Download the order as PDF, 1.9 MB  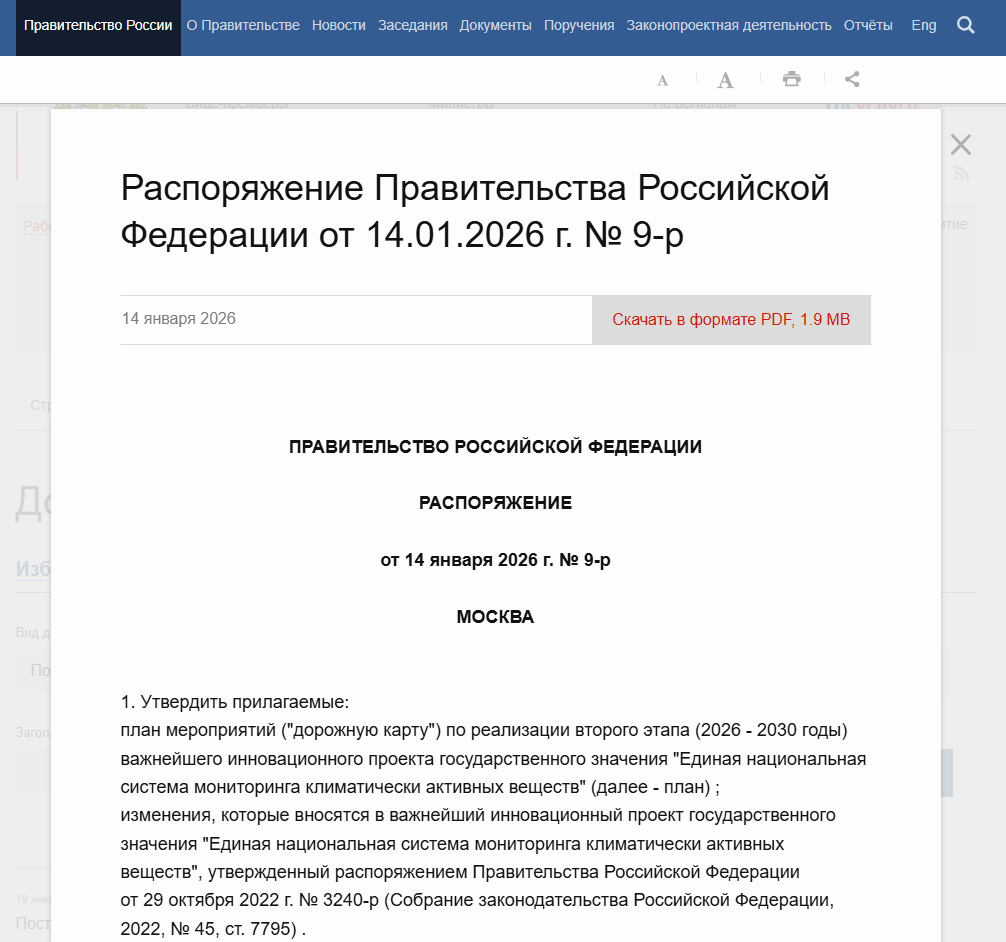click(731, 320)
